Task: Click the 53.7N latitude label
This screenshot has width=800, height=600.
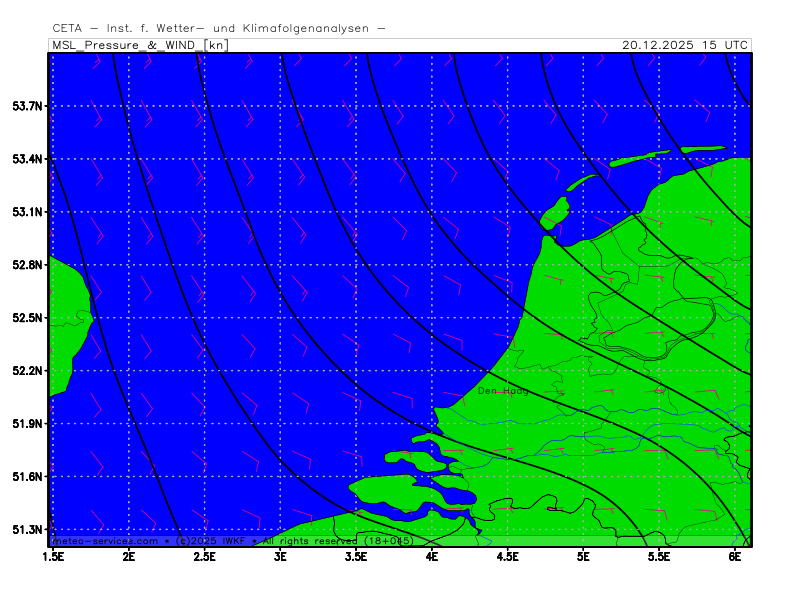Action: coord(28,106)
